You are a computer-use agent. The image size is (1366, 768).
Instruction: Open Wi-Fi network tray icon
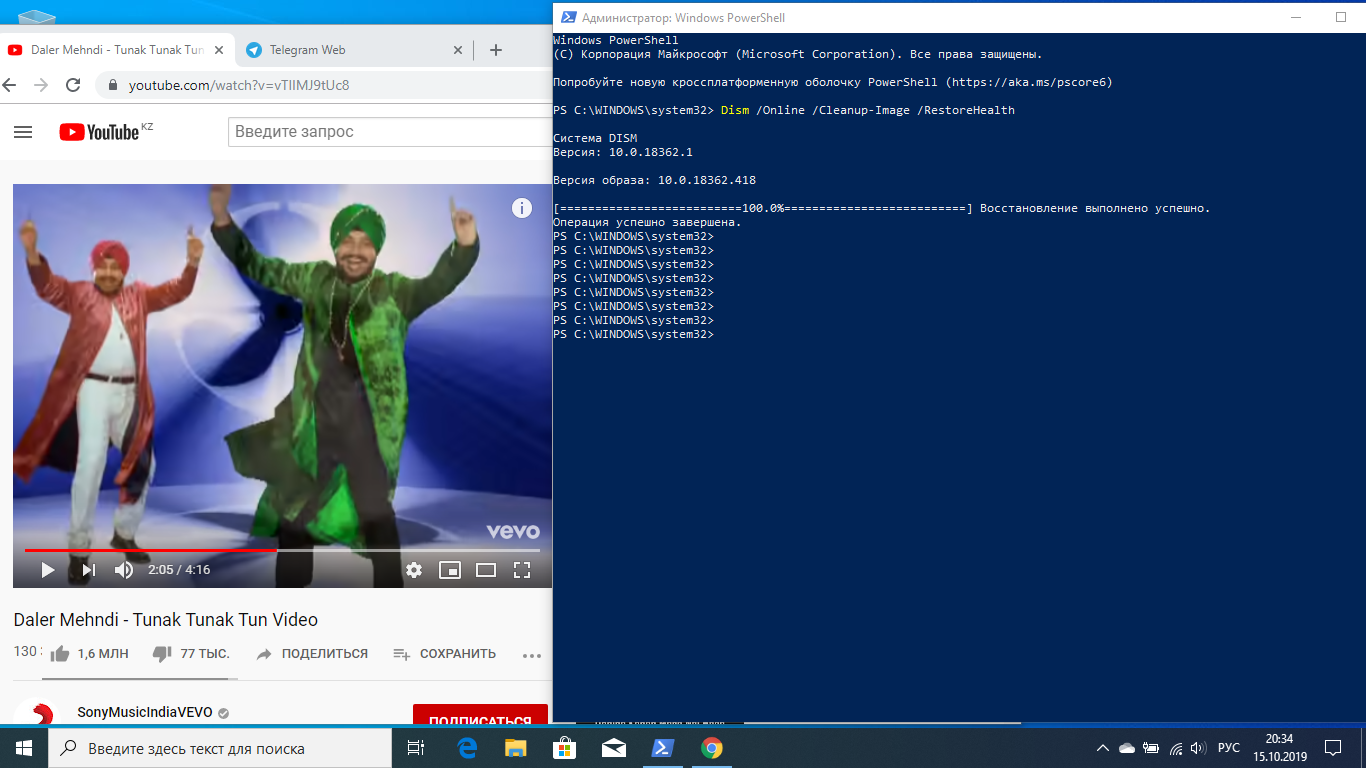(x=1176, y=748)
